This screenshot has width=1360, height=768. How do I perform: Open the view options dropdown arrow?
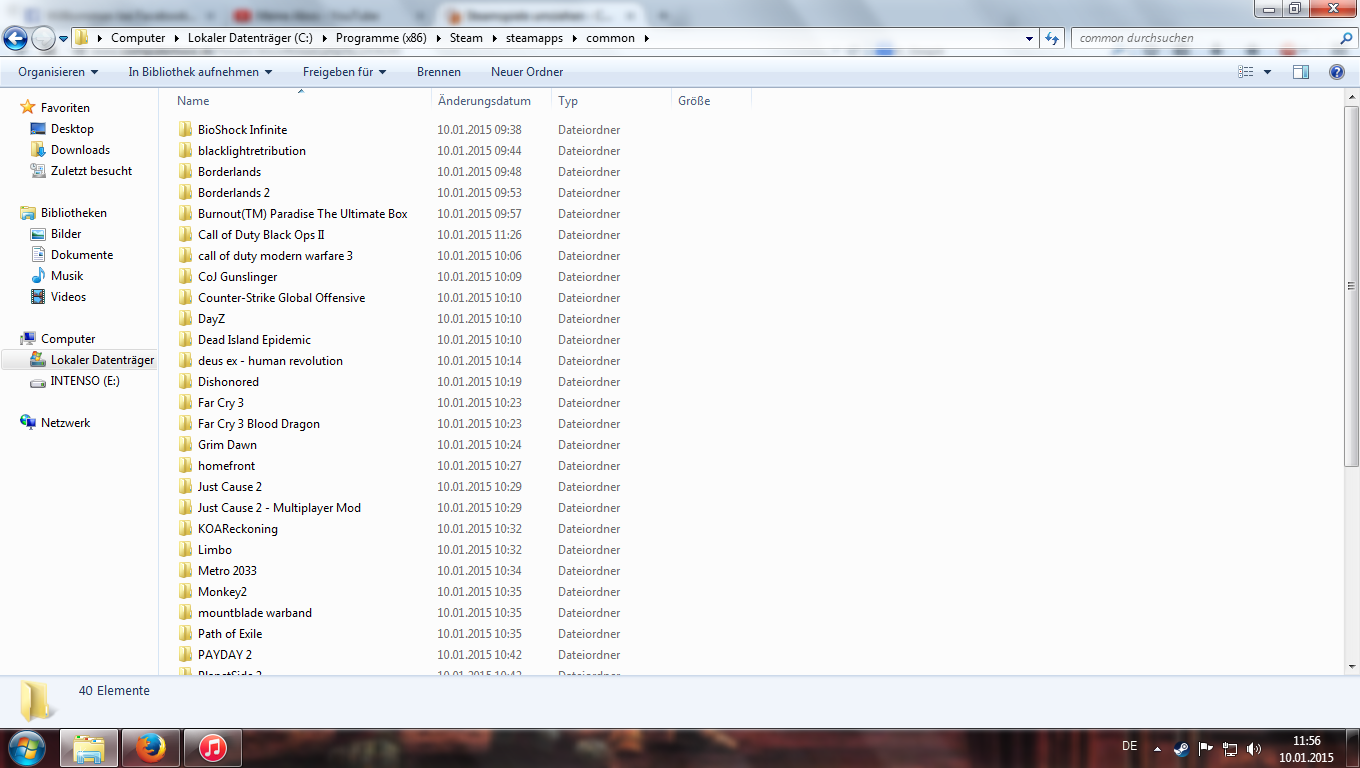coord(1267,72)
